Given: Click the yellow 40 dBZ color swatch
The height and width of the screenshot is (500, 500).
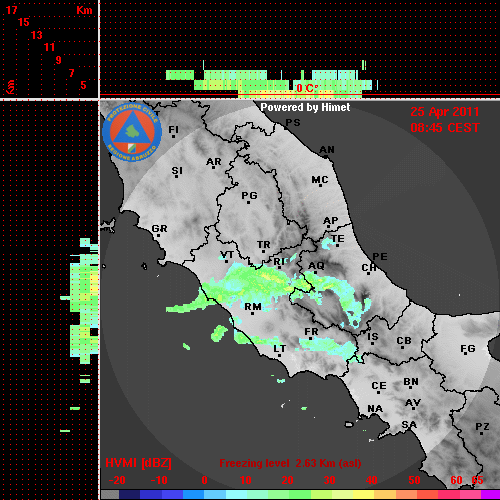Looking at the screenshot, I should click(x=363, y=495).
